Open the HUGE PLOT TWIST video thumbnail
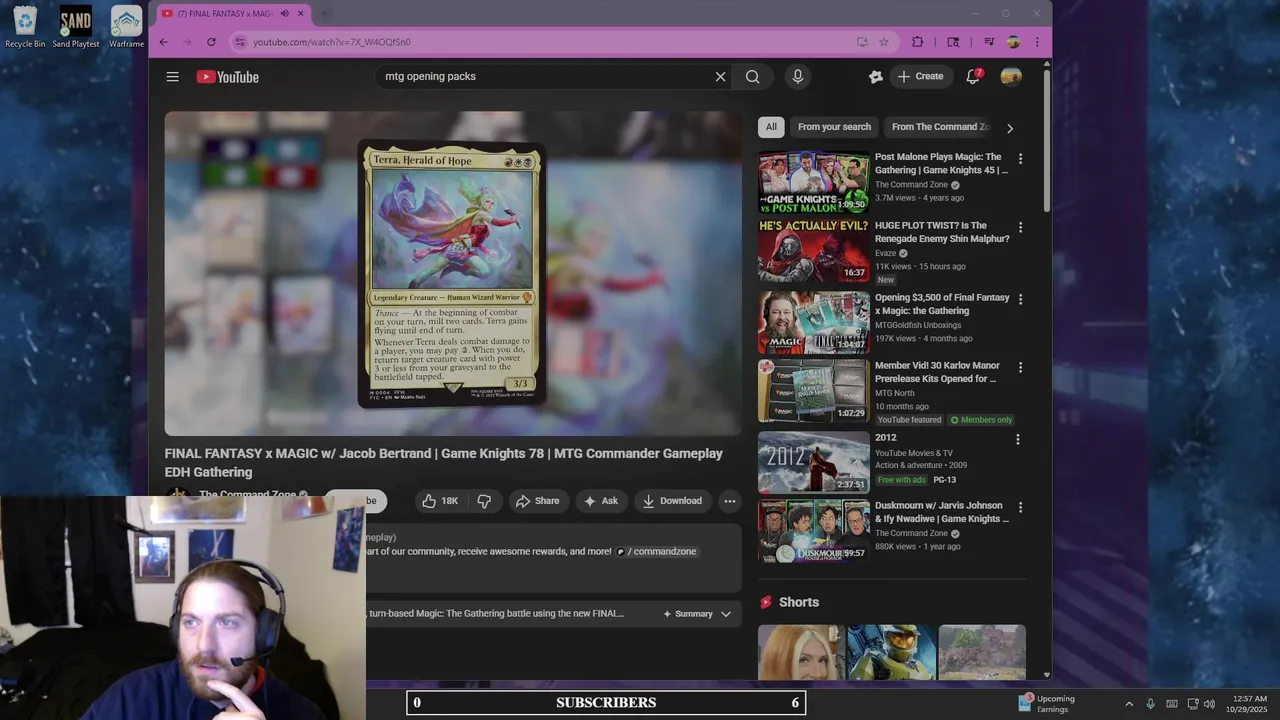This screenshot has height=720, width=1280. pos(813,250)
